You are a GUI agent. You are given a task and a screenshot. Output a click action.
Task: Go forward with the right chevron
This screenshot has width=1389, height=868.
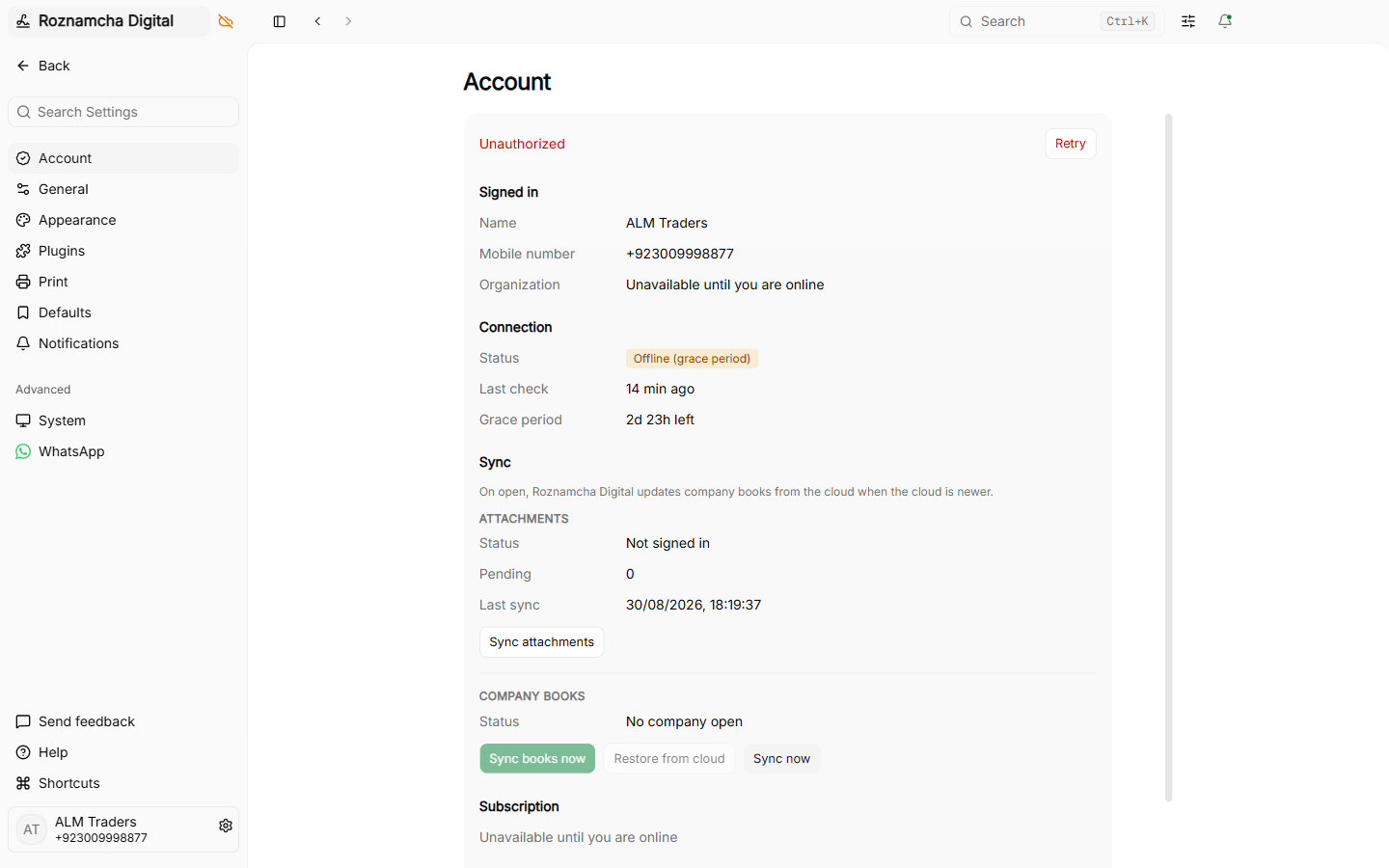click(x=348, y=21)
